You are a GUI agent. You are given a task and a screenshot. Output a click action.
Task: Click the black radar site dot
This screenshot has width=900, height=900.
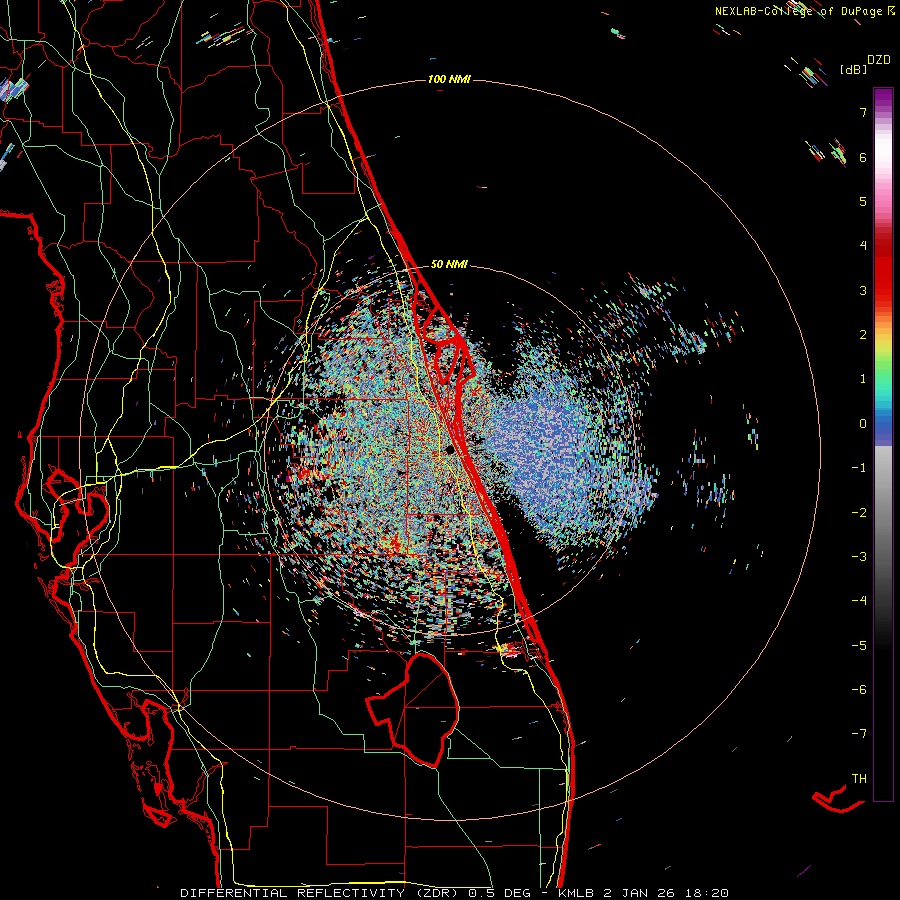pyautogui.click(x=450, y=450)
